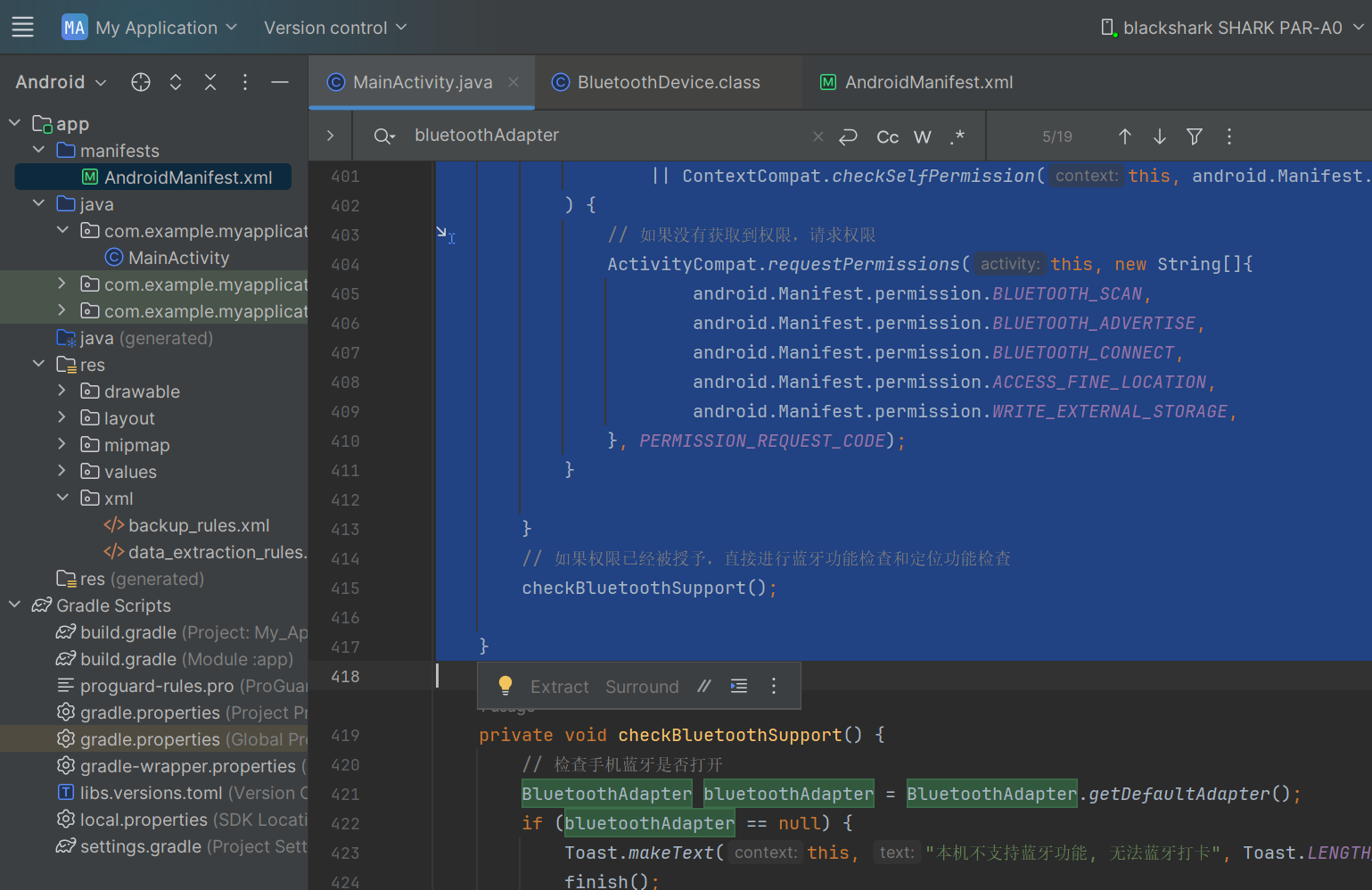1372x890 pixels.
Task: Open backup_rules.xml file
Action: pyautogui.click(x=187, y=525)
